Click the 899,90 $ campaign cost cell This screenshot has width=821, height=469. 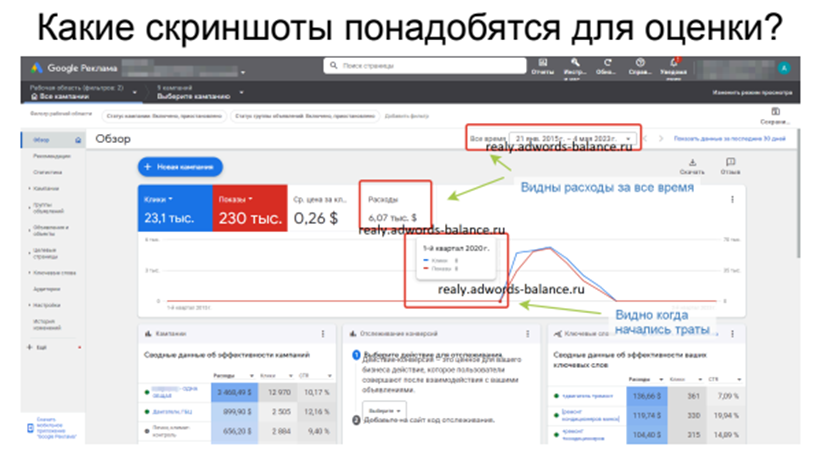coord(235,412)
